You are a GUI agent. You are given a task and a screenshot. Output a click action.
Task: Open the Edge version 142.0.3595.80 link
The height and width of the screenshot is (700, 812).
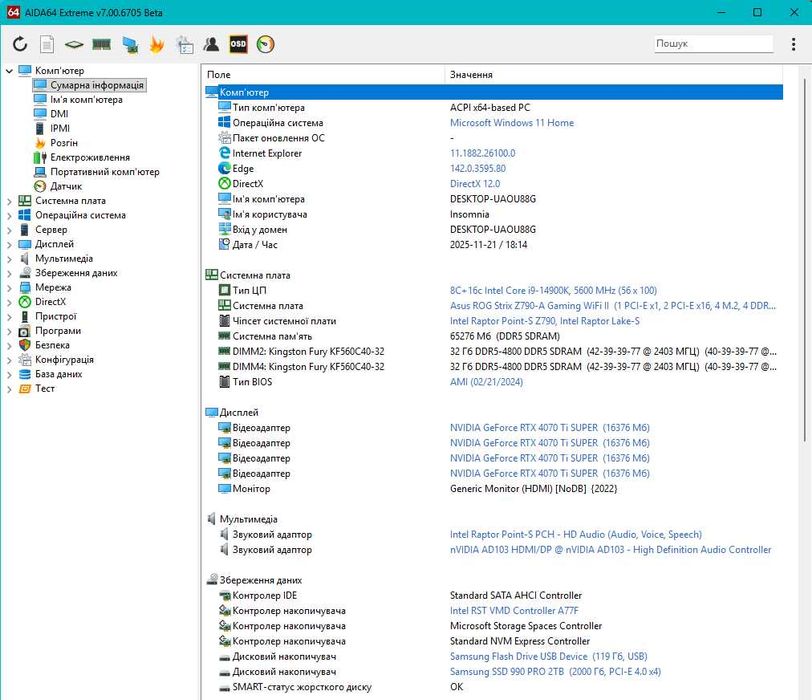478,168
